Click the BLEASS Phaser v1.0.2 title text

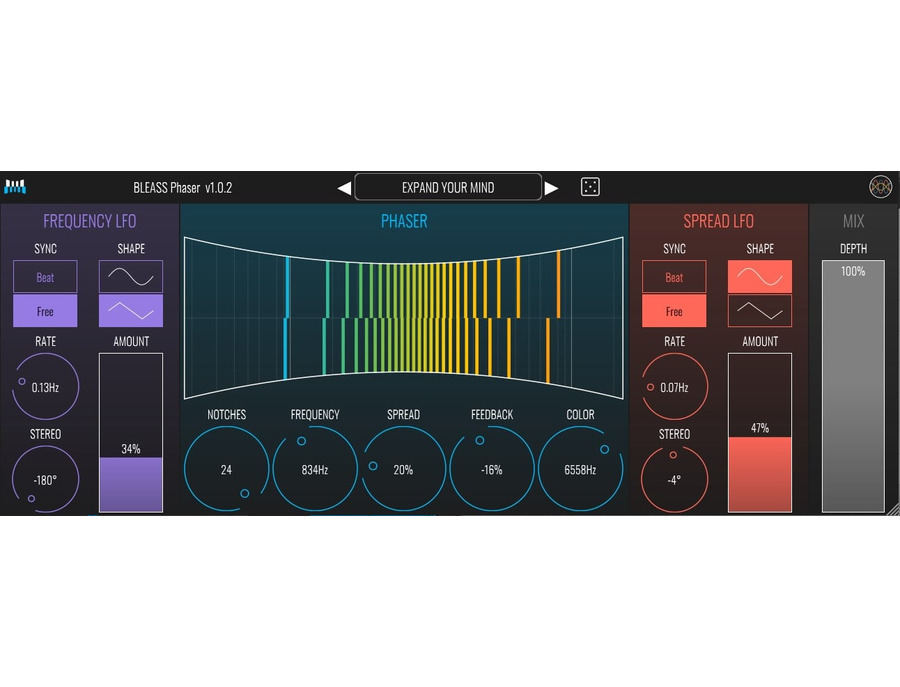(183, 188)
